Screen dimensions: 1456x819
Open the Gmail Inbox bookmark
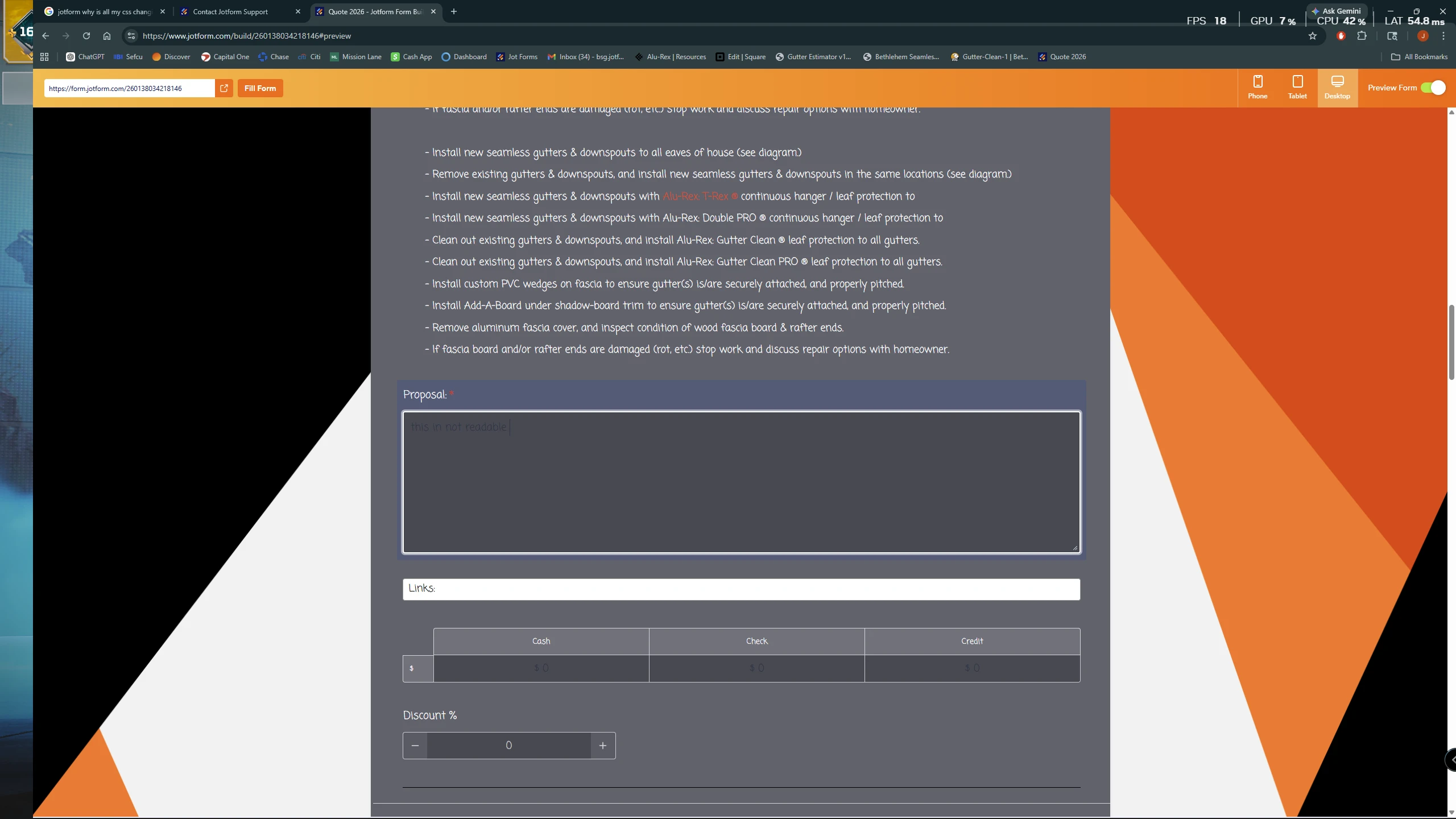586,56
